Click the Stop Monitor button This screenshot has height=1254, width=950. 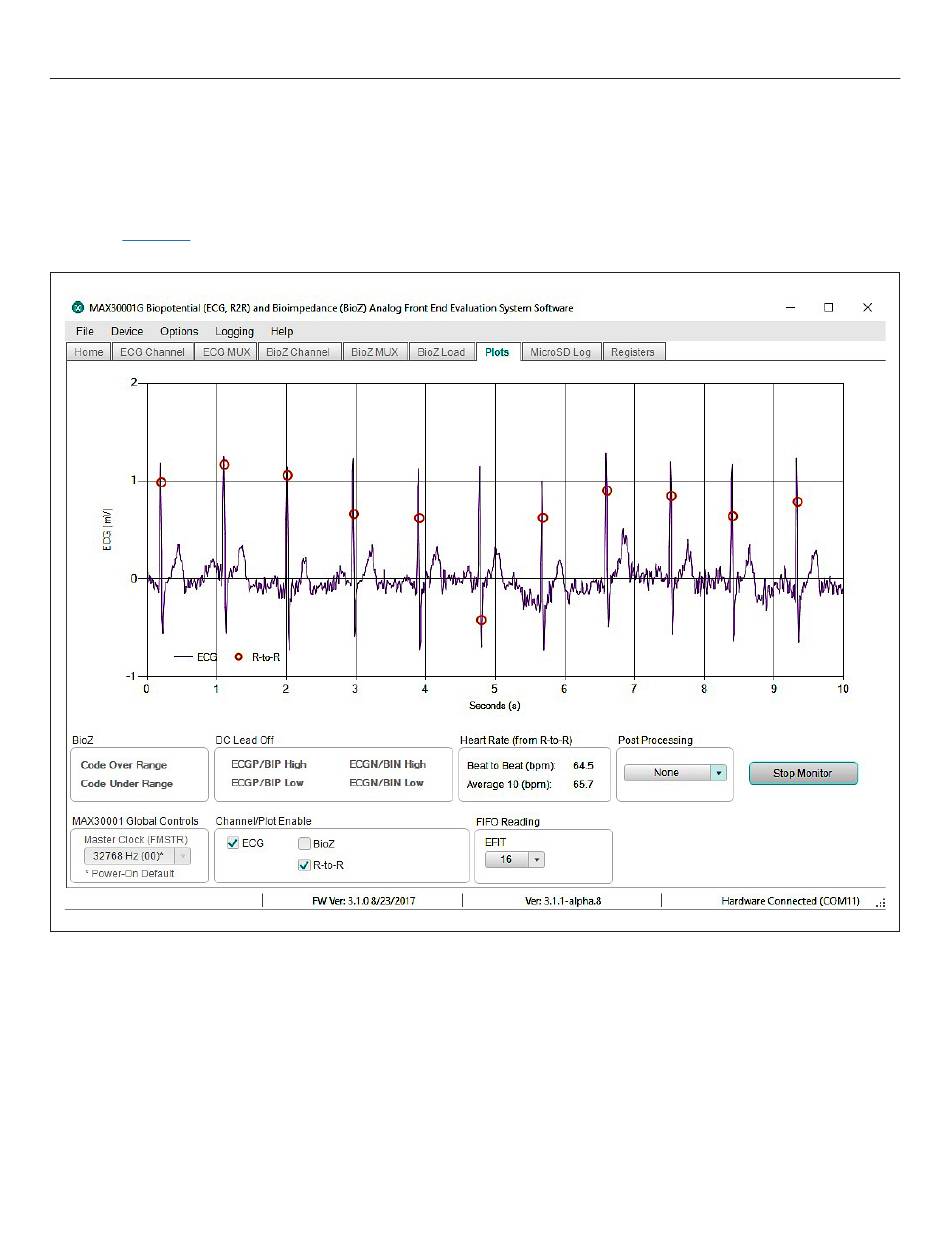pyautogui.click(x=802, y=773)
